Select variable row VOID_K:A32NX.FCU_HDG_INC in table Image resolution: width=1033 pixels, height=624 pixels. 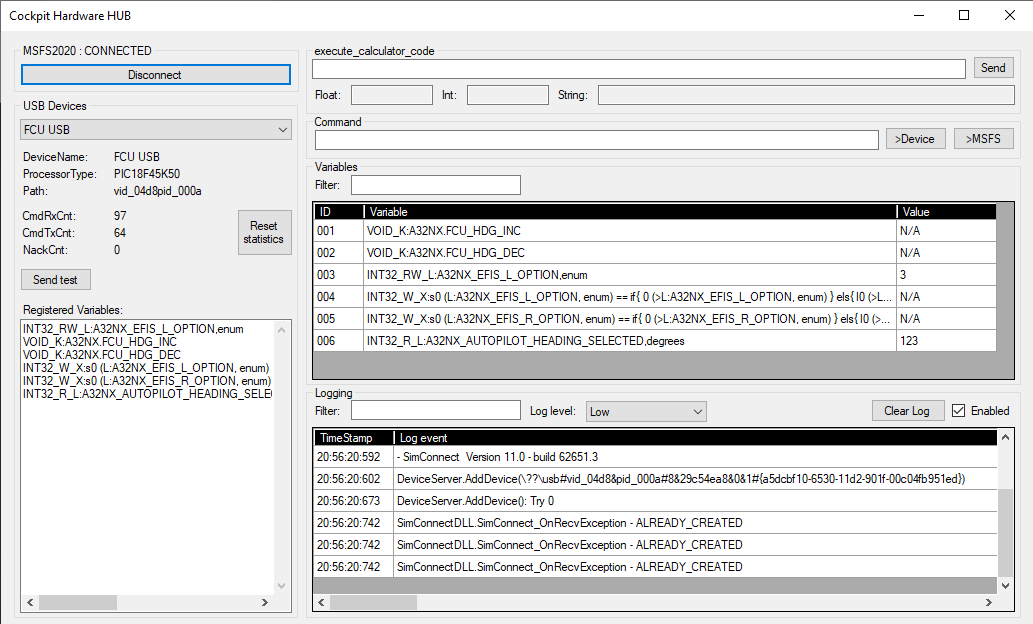655,231
